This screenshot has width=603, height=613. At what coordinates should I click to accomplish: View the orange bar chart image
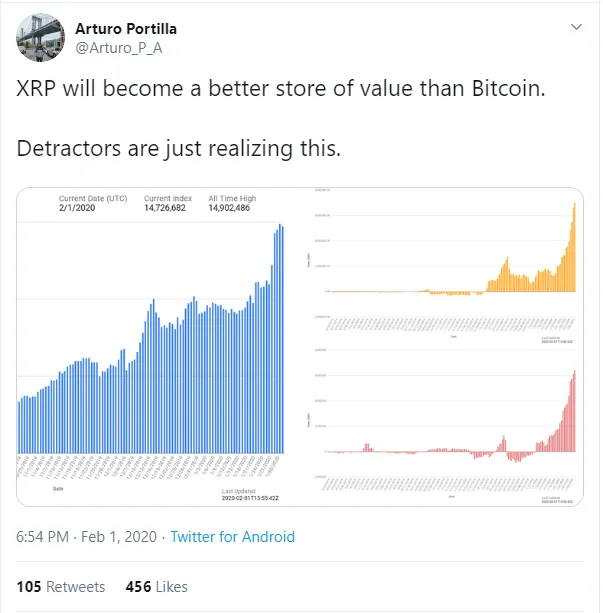(443, 263)
